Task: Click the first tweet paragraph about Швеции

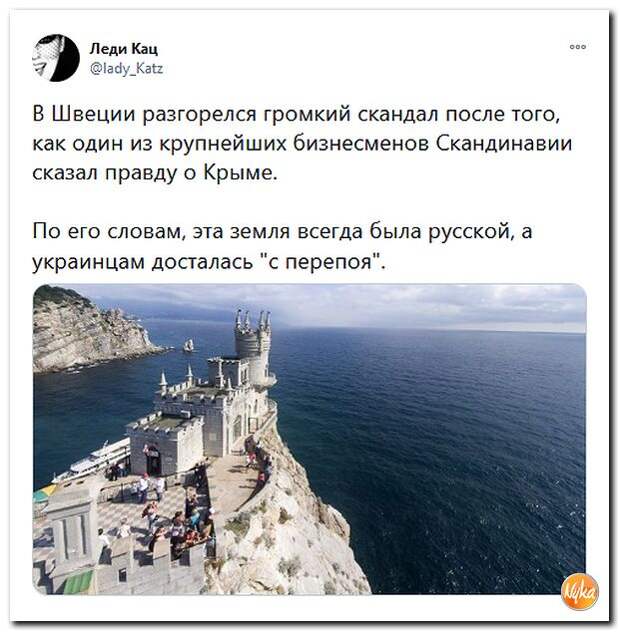Action: [x=302, y=143]
